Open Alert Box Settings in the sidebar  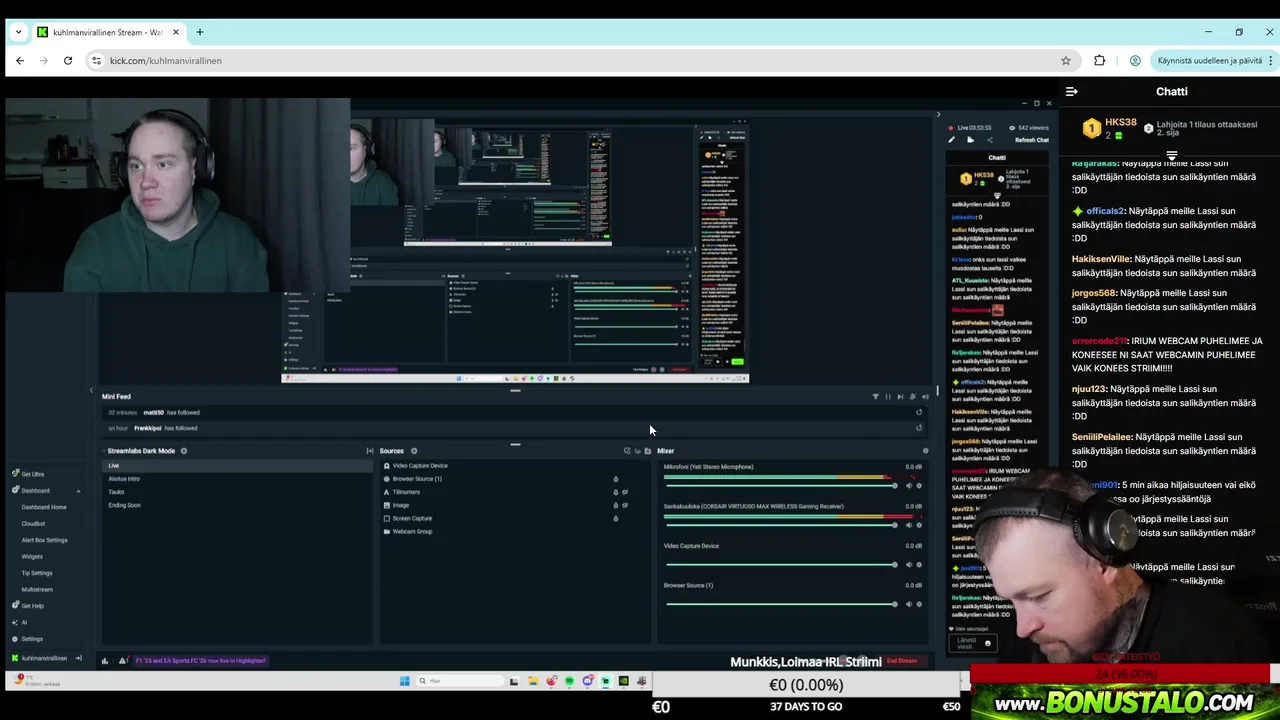click(45, 540)
